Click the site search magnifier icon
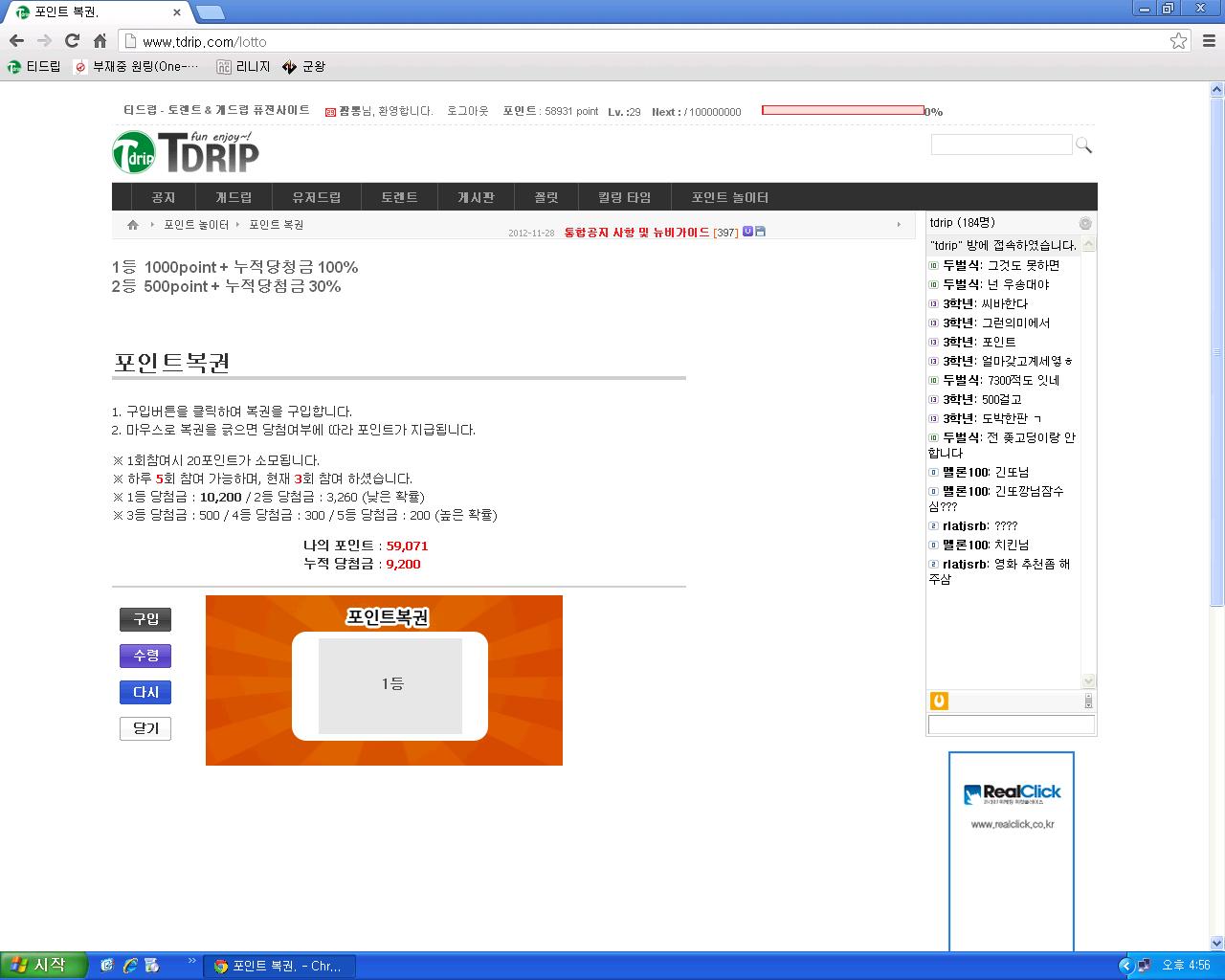The width and height of the screenshot is (1225, 980). coord(1083,145)
